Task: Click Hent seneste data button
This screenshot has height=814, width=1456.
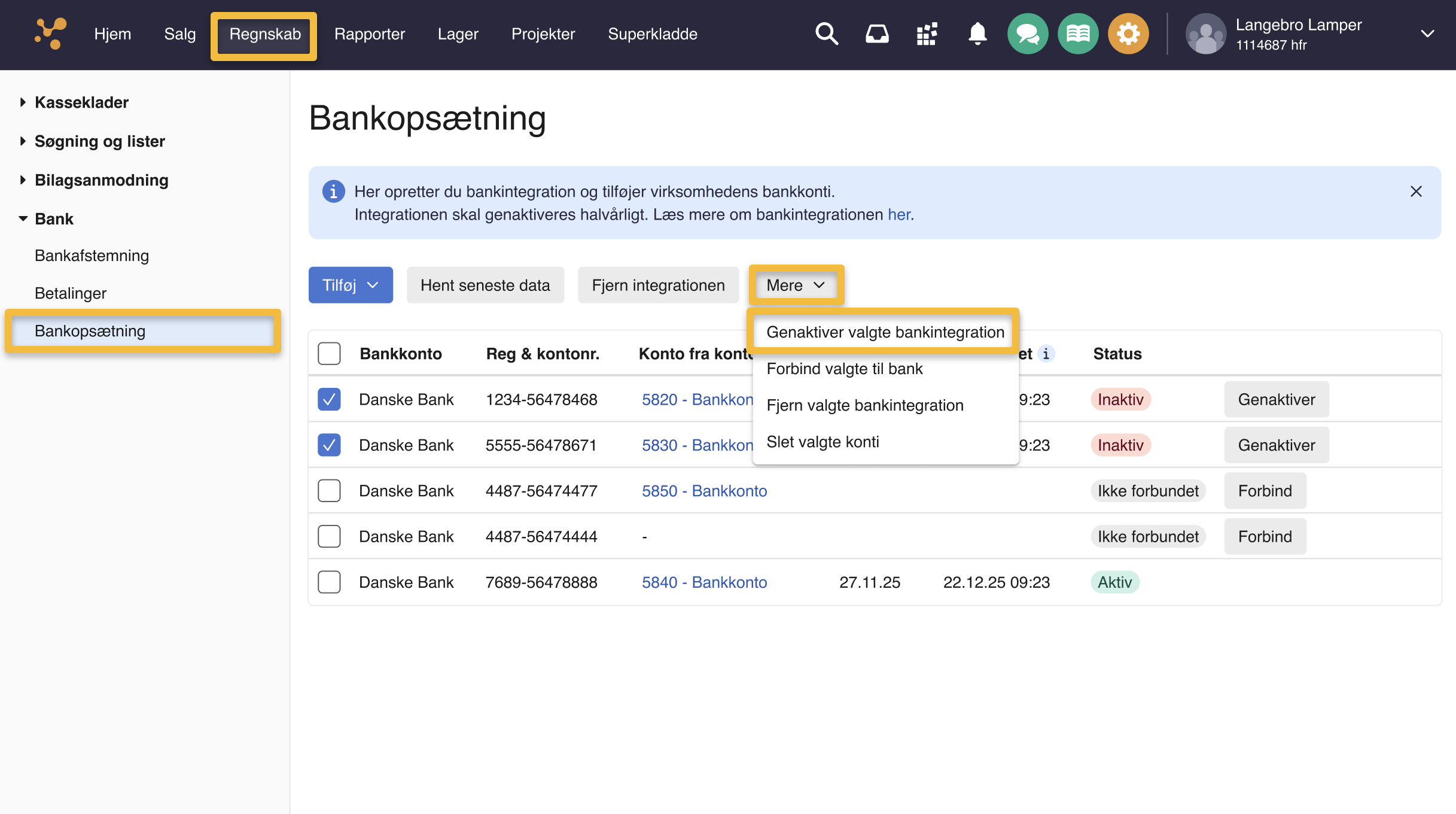Action: pos(485,285)
